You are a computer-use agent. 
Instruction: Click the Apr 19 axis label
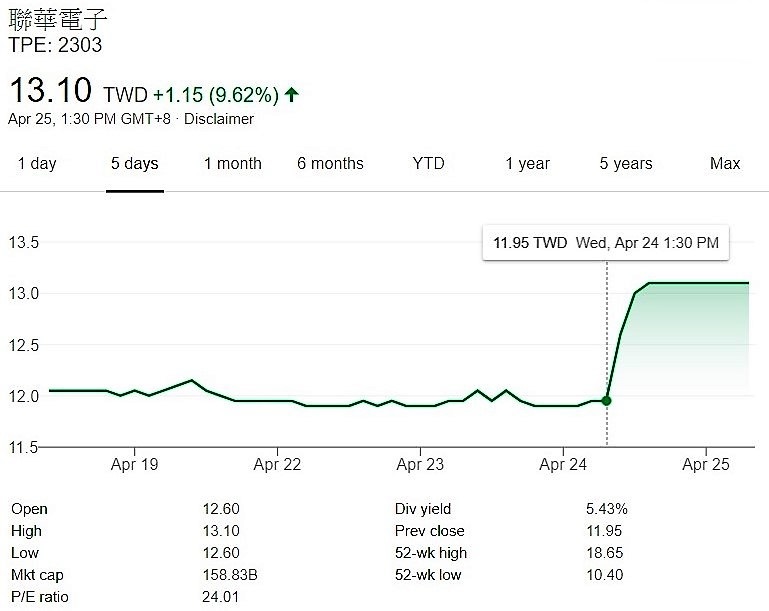coord(134,464)
